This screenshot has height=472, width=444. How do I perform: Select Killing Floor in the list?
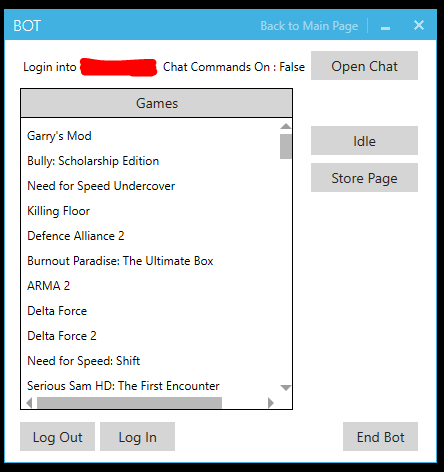(58, 211)
